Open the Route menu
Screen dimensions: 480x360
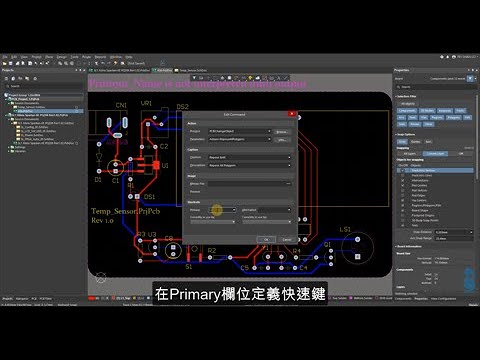click(86, 57)
